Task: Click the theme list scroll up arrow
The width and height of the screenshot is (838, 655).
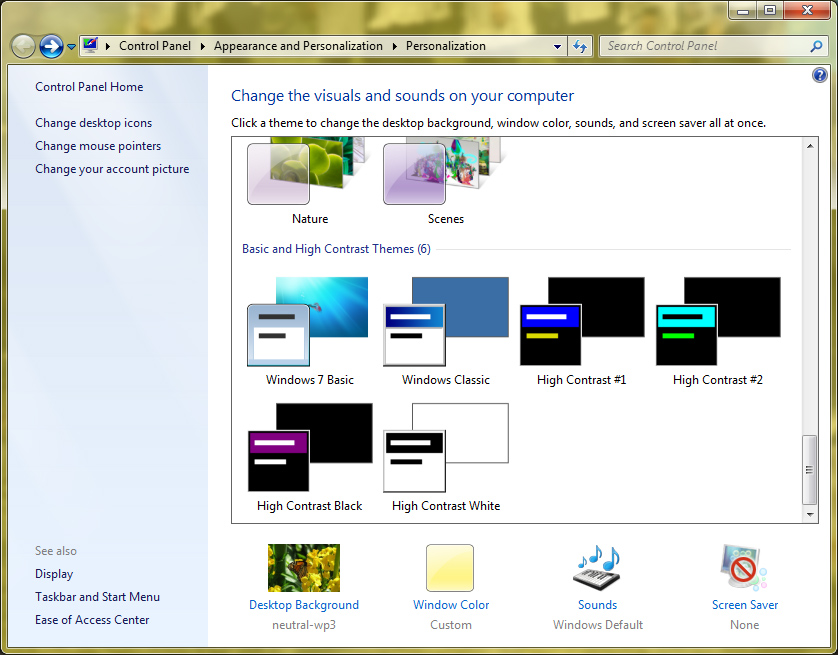Action: tap(810, 146)
